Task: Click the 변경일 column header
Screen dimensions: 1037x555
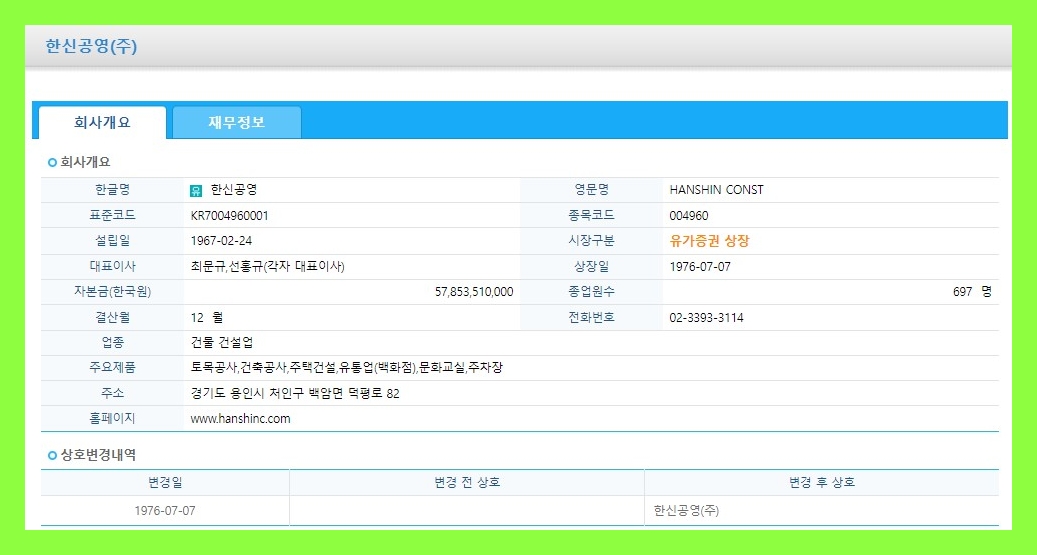Action: [x=165, y=483]
